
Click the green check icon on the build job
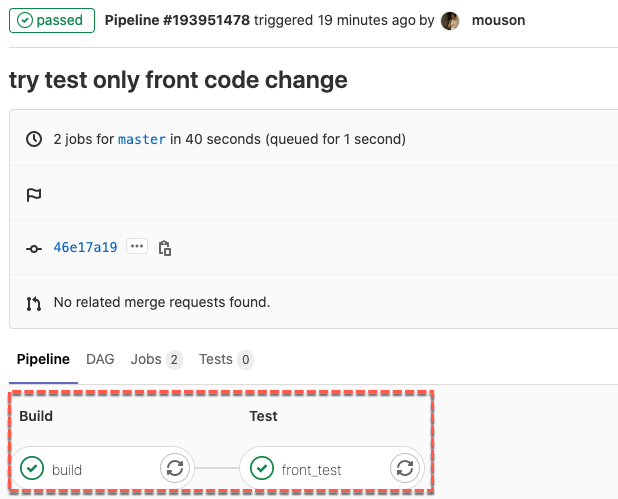coord(32,468)
